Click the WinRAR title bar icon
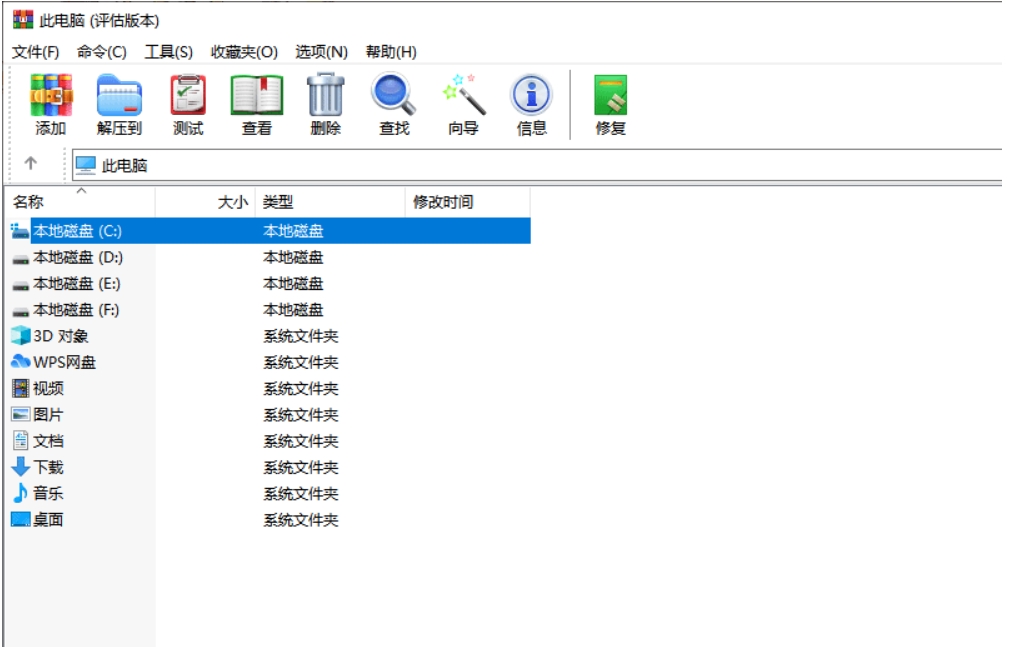Image resolution: width=1010 pixels, height=647 pixels. tap(23, 19)
